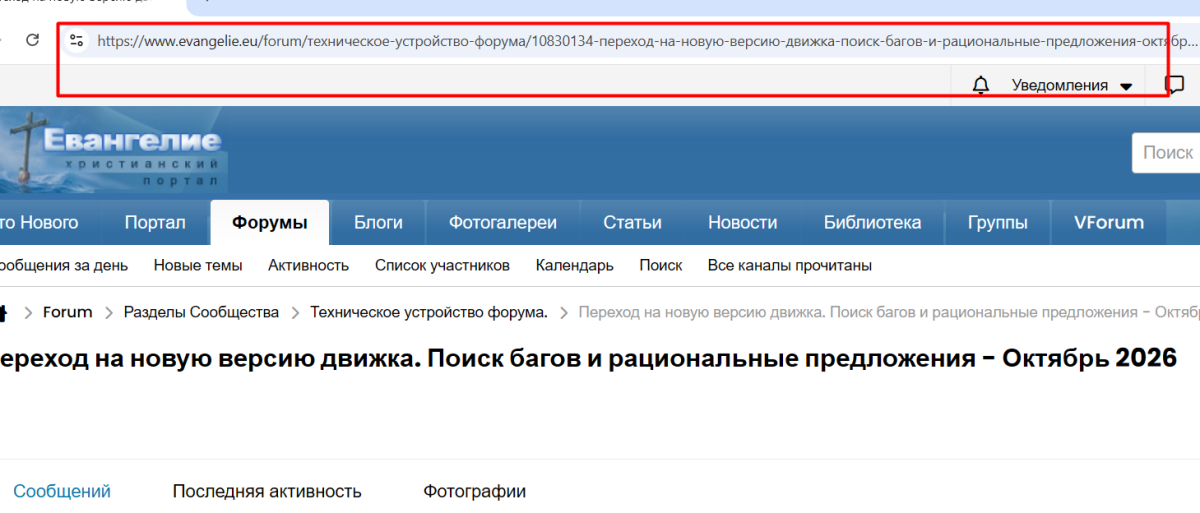This screenshot has width=1200, height=513.
Task: Select the URL in the address bar
Action: click(646, 42)
